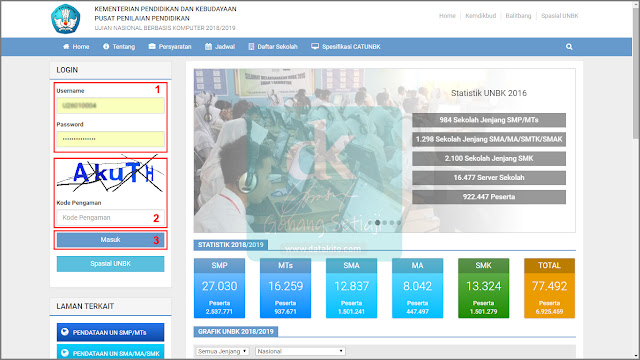Click the MTs statistics card
This screenshot has height=360, width=640.
285,288
